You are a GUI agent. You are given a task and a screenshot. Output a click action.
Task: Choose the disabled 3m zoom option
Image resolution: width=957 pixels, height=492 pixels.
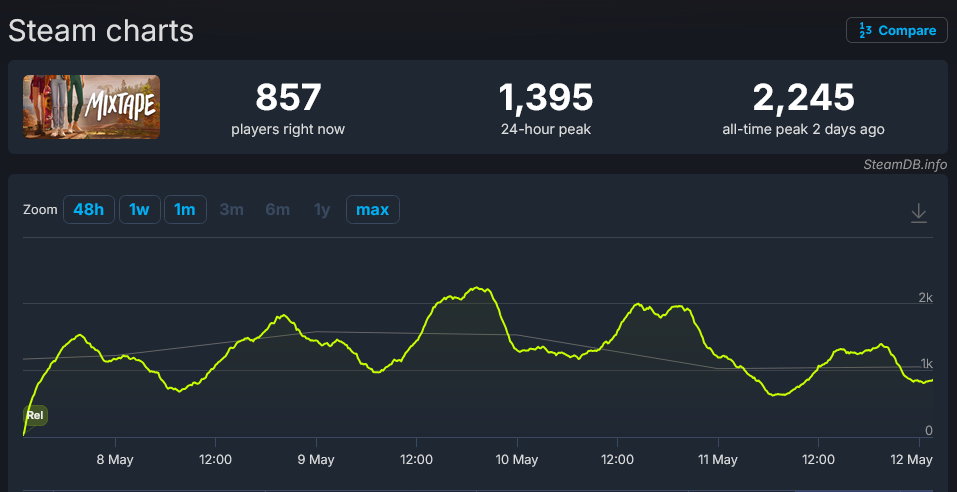pyautogui.click(x=231, y=209)
